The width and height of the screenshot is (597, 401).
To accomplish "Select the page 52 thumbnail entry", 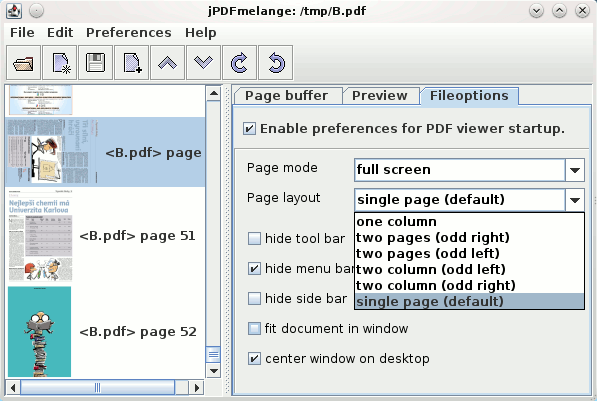I will [106, 332].
